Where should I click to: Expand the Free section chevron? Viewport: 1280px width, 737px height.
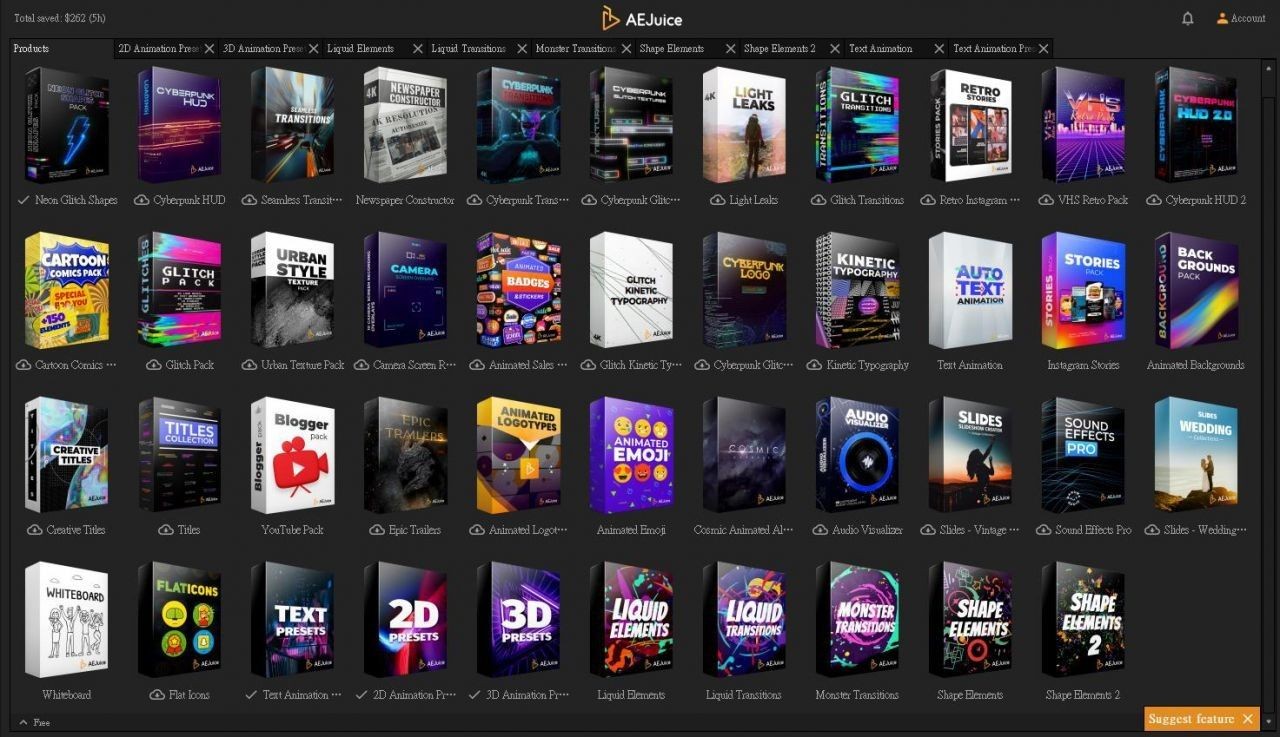23,722
